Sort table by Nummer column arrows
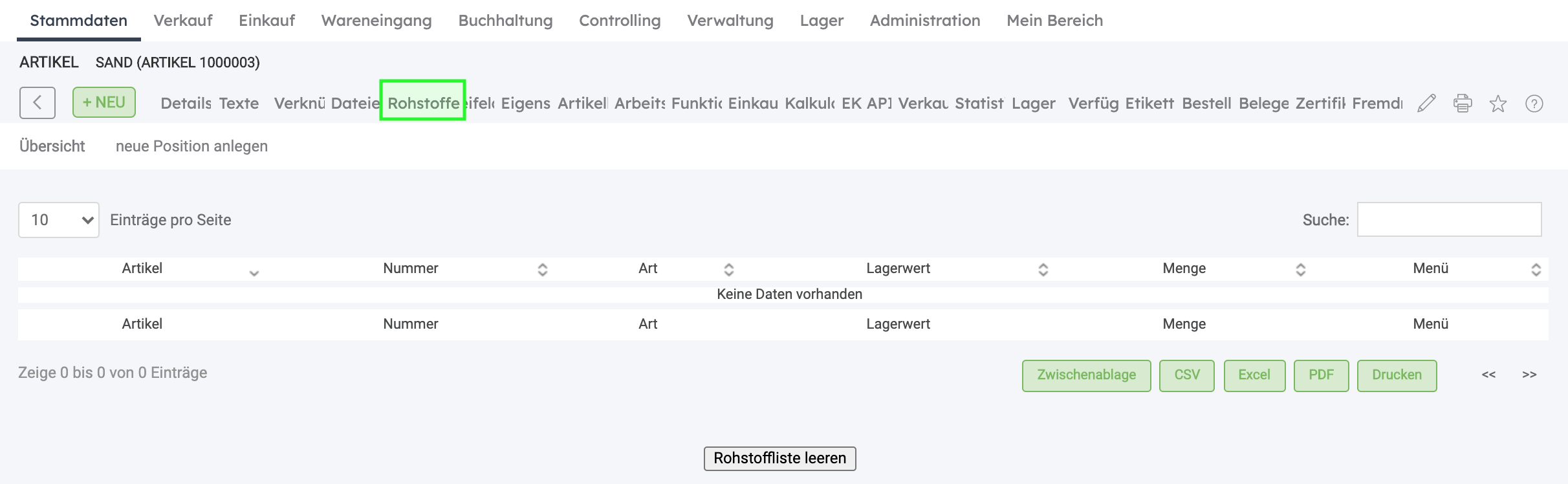The width and height of the screenshot is (1568, 484). coord(543,269)
